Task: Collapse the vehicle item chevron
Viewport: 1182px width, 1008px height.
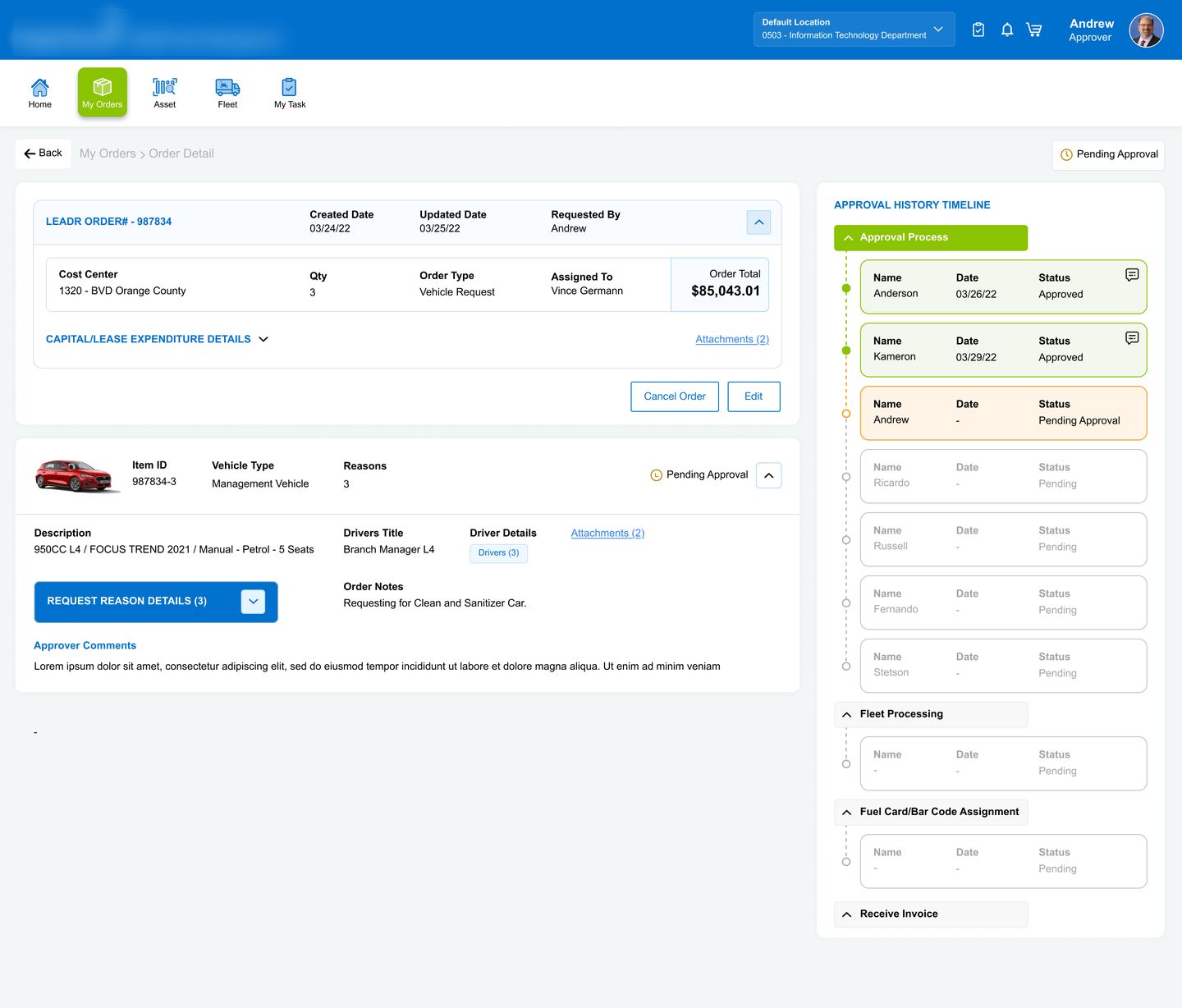Action: tap(768, 475)
